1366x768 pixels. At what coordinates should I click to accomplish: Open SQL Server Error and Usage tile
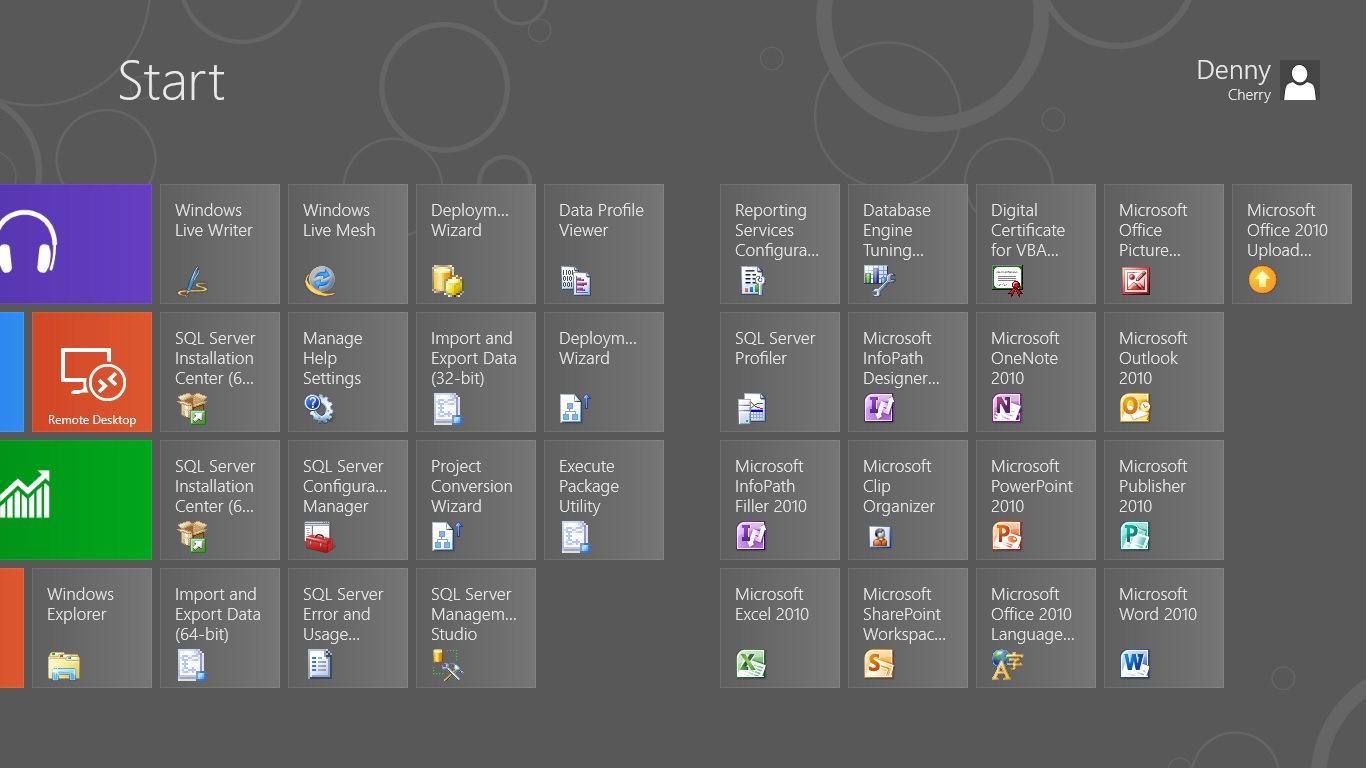[348, 628]
